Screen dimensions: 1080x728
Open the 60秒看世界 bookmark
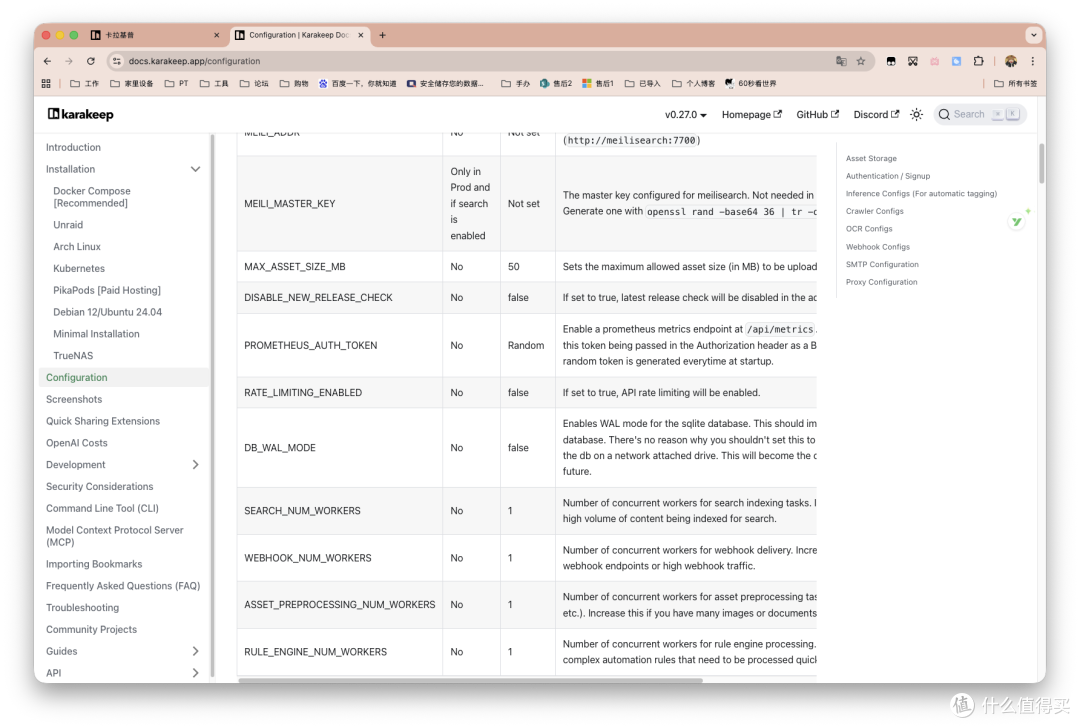(751, 83)
